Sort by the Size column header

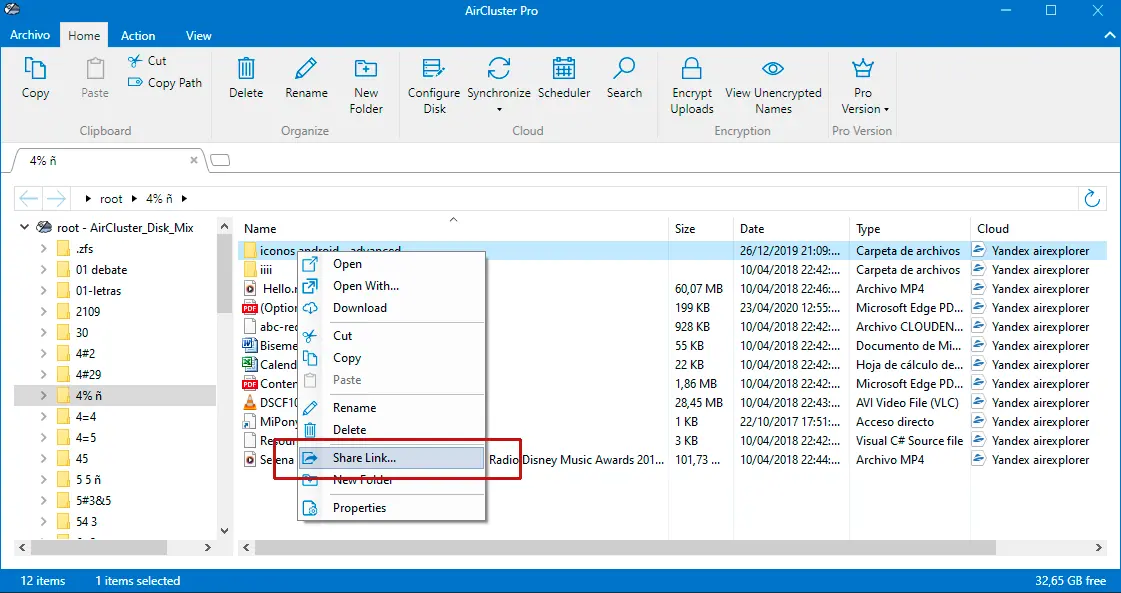[x=701, y=229]
